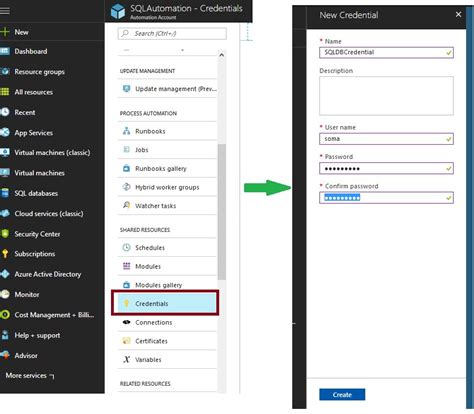Click the Create button
Image resolution: width=474 pixels, height=414 pixels.
click(x=342, y=395)
